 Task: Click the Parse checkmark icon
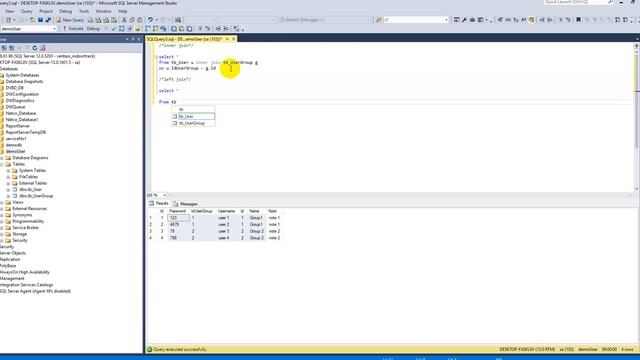pos(114,29)
